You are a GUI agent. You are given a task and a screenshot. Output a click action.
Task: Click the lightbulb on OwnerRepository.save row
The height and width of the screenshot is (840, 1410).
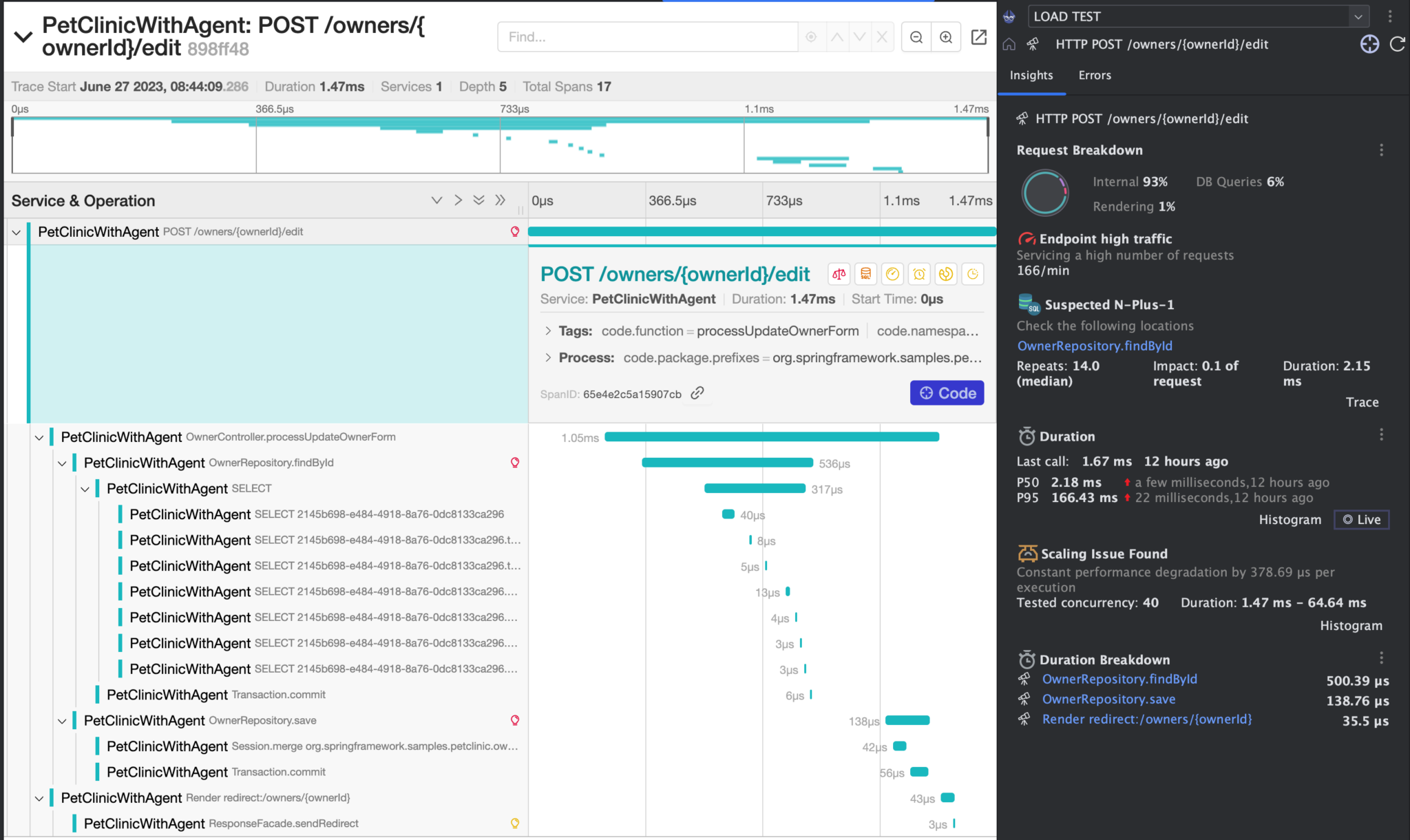click(515, 720)
